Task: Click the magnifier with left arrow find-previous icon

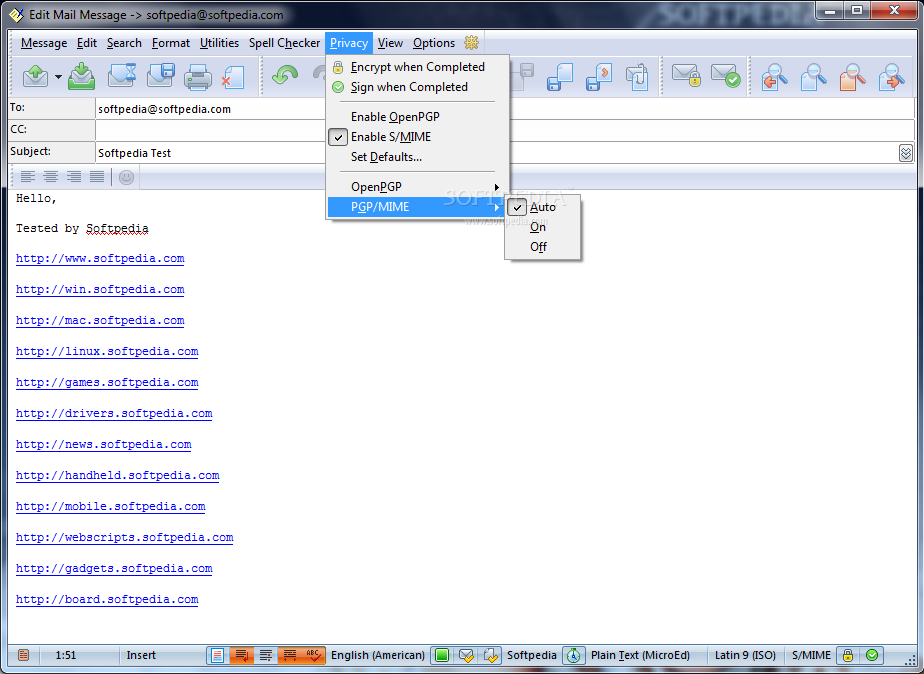Action: click(775, 77)
